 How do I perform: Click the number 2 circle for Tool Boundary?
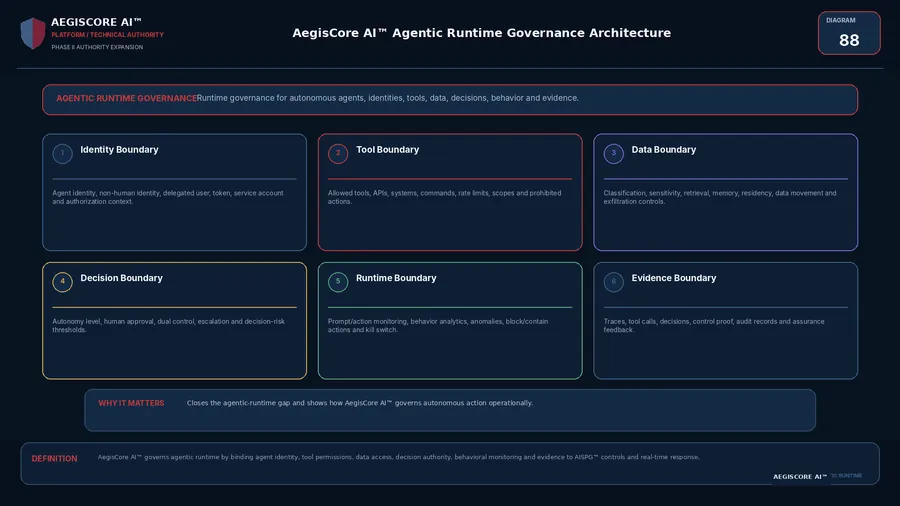click(x=338, y=153)
